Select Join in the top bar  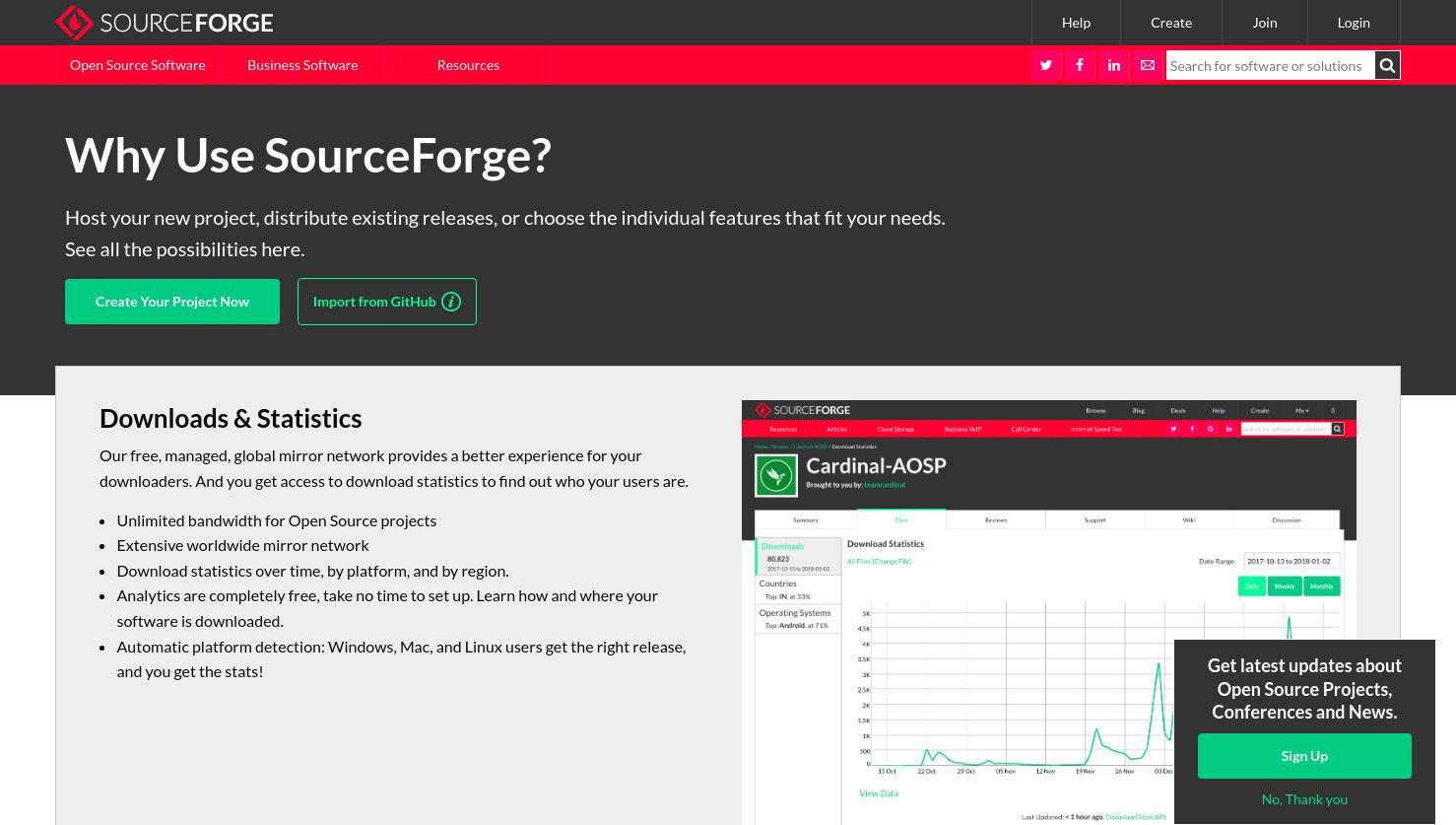point(1265,22)
